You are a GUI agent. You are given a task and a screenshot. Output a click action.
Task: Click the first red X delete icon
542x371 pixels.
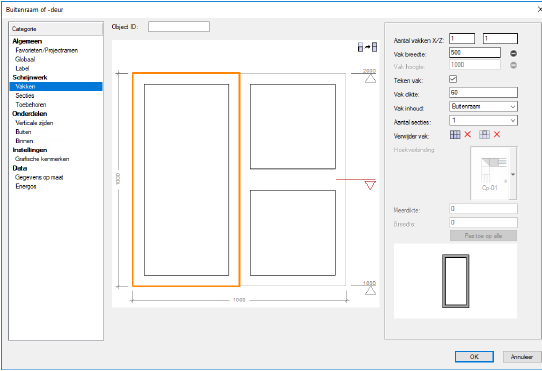tap(467, 135)
